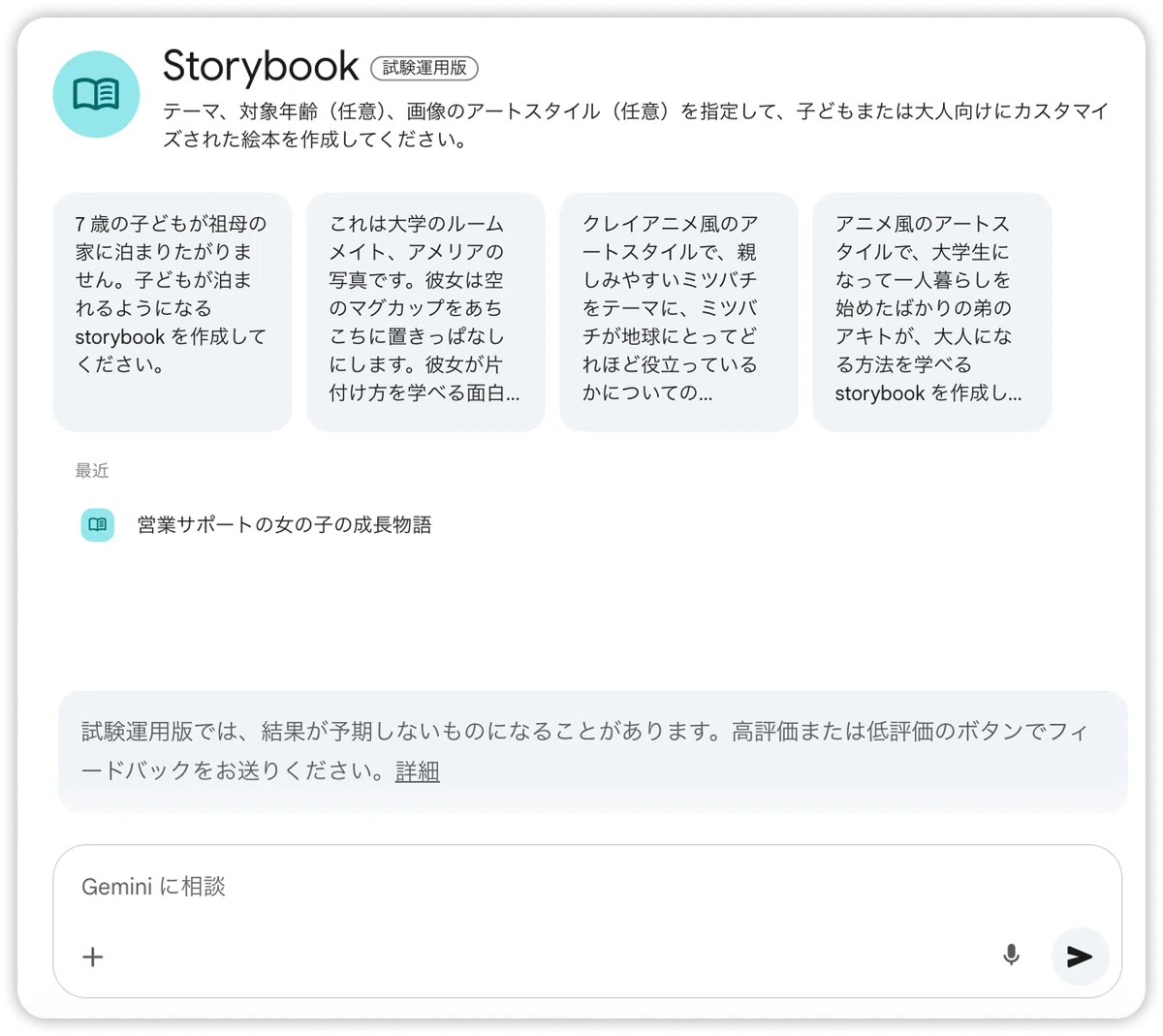Select the 大学のルームメイト、アメリアの suggestion card
The width and height of the screenshot is (1163, 1036).
tap(425, 311)
